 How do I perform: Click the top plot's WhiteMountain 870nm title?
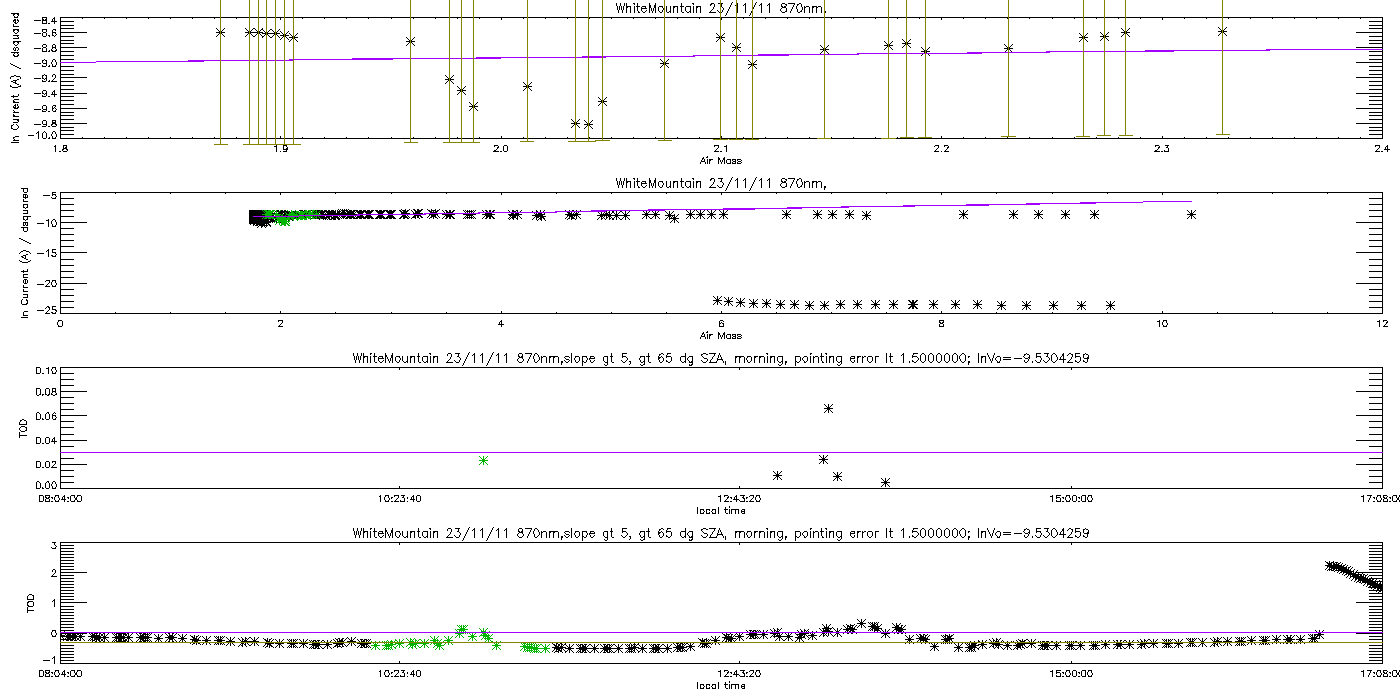720,8
